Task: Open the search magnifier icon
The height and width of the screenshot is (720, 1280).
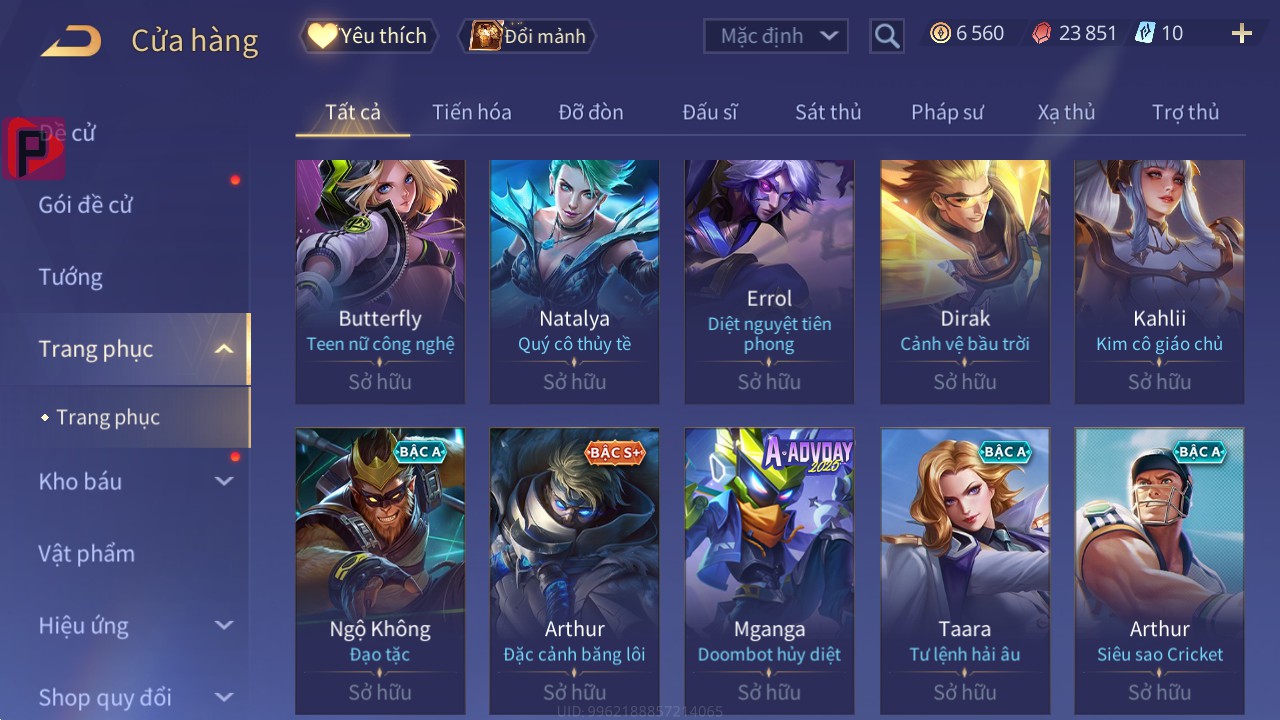Action: click(886, 36)
